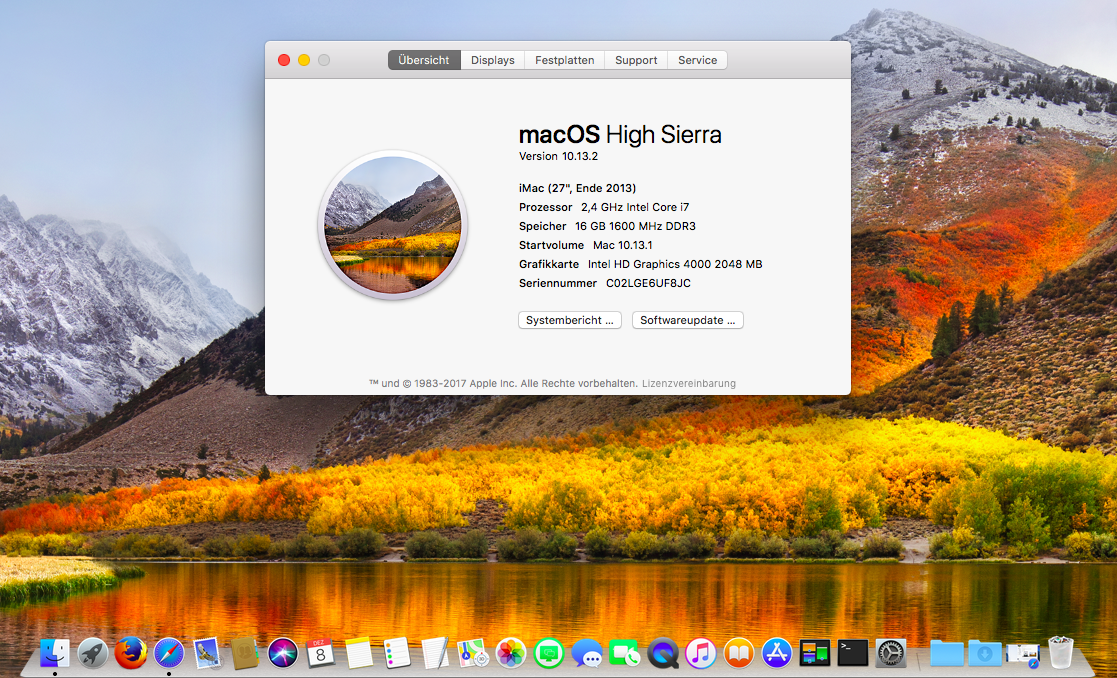Open the Lizenzvereinbarung link
Screen dimensions: 1117x678
click(x=688, y=383)
